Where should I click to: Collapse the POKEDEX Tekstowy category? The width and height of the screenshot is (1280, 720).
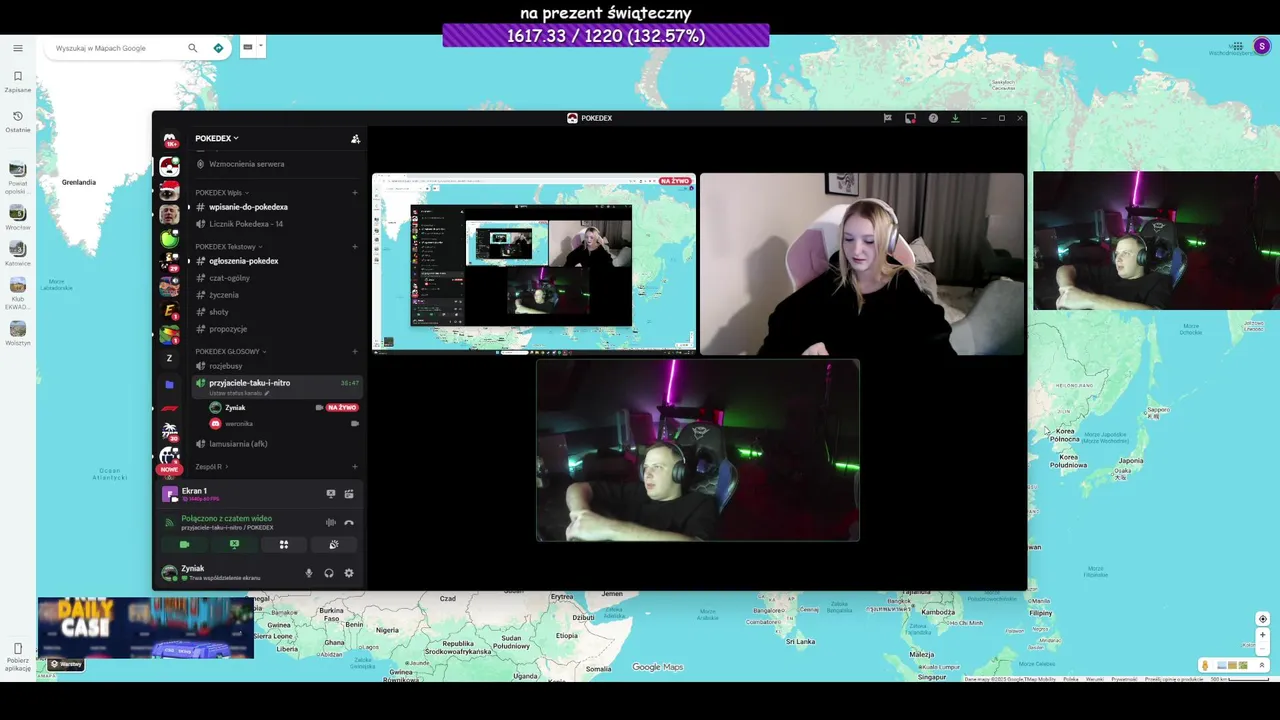[x=229, y=247]
